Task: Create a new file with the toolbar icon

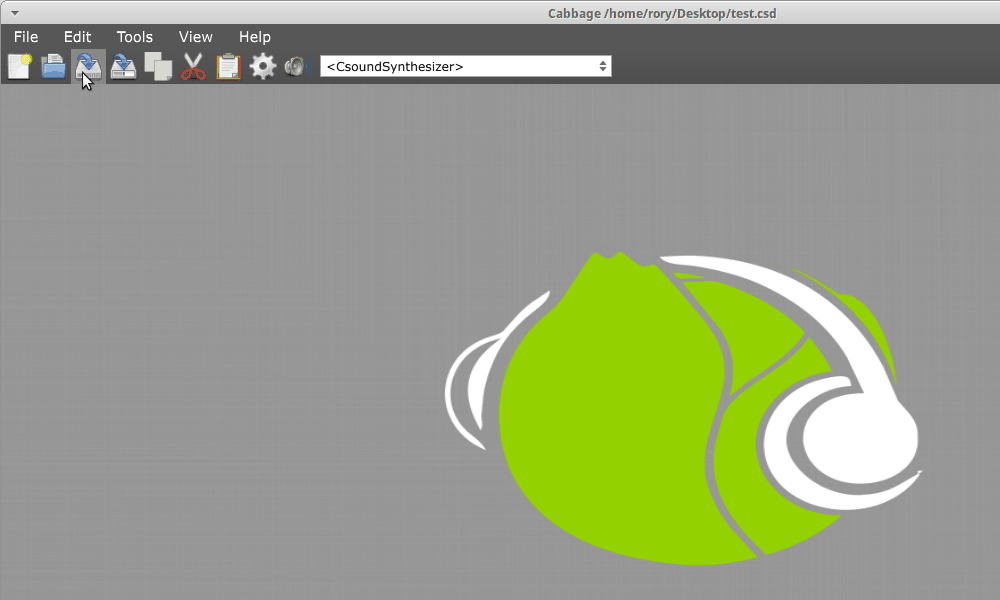Action: (x=19, y=67)
